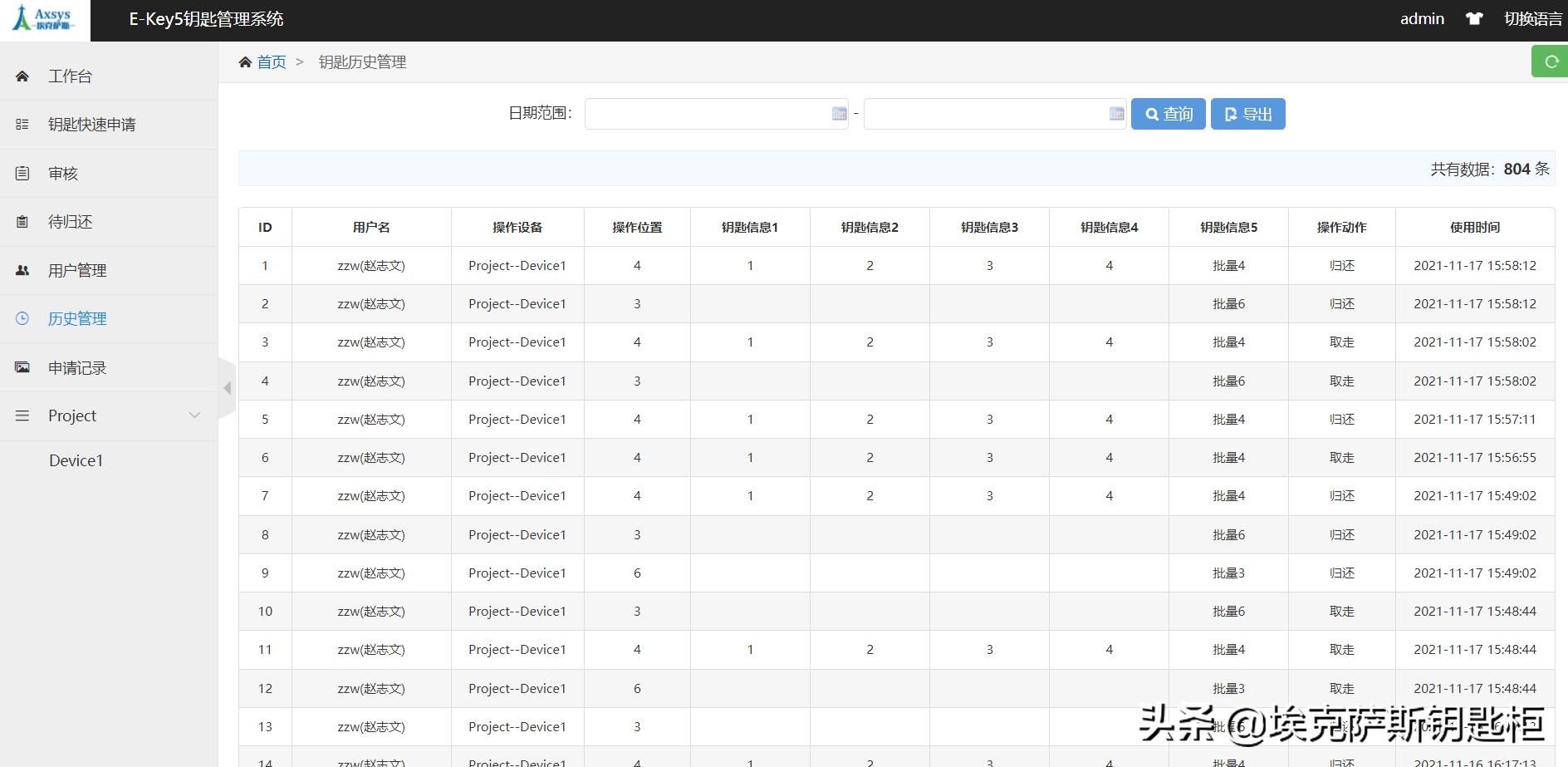Click the admin user name

[x=1422, y=19]
